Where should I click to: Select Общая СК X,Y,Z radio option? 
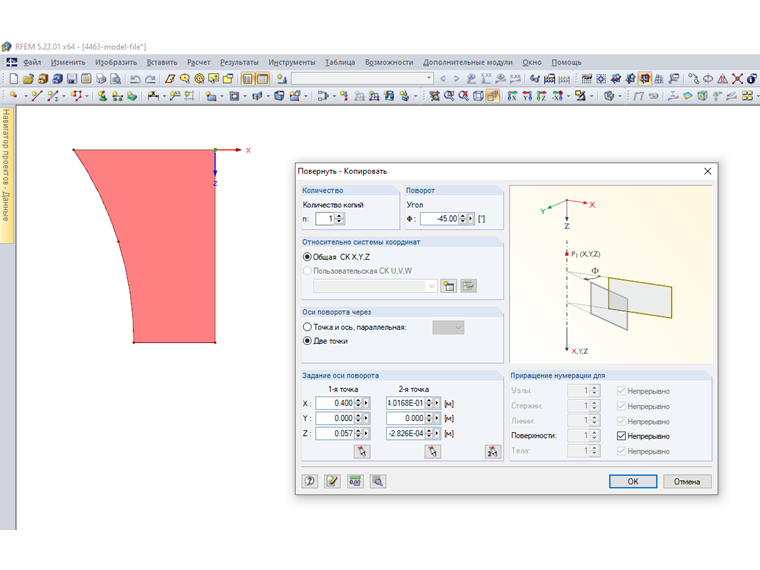click(307, 257)
